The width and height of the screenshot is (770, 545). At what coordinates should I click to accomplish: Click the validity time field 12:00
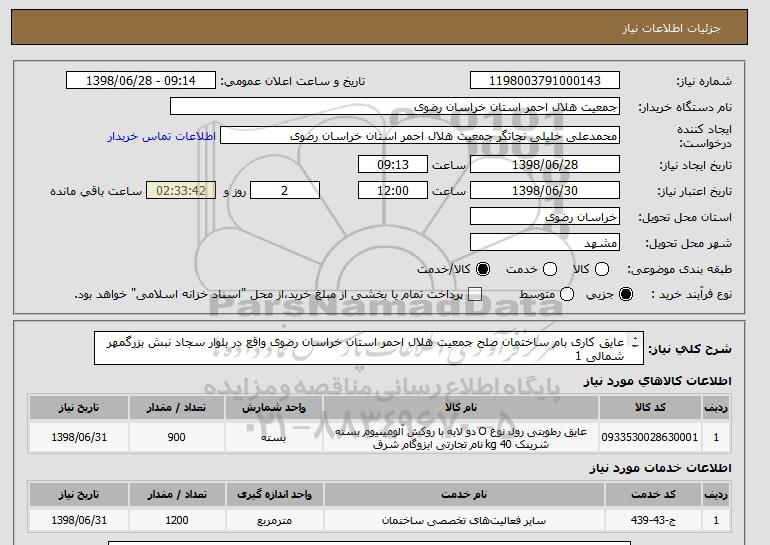tap(393, 191)
